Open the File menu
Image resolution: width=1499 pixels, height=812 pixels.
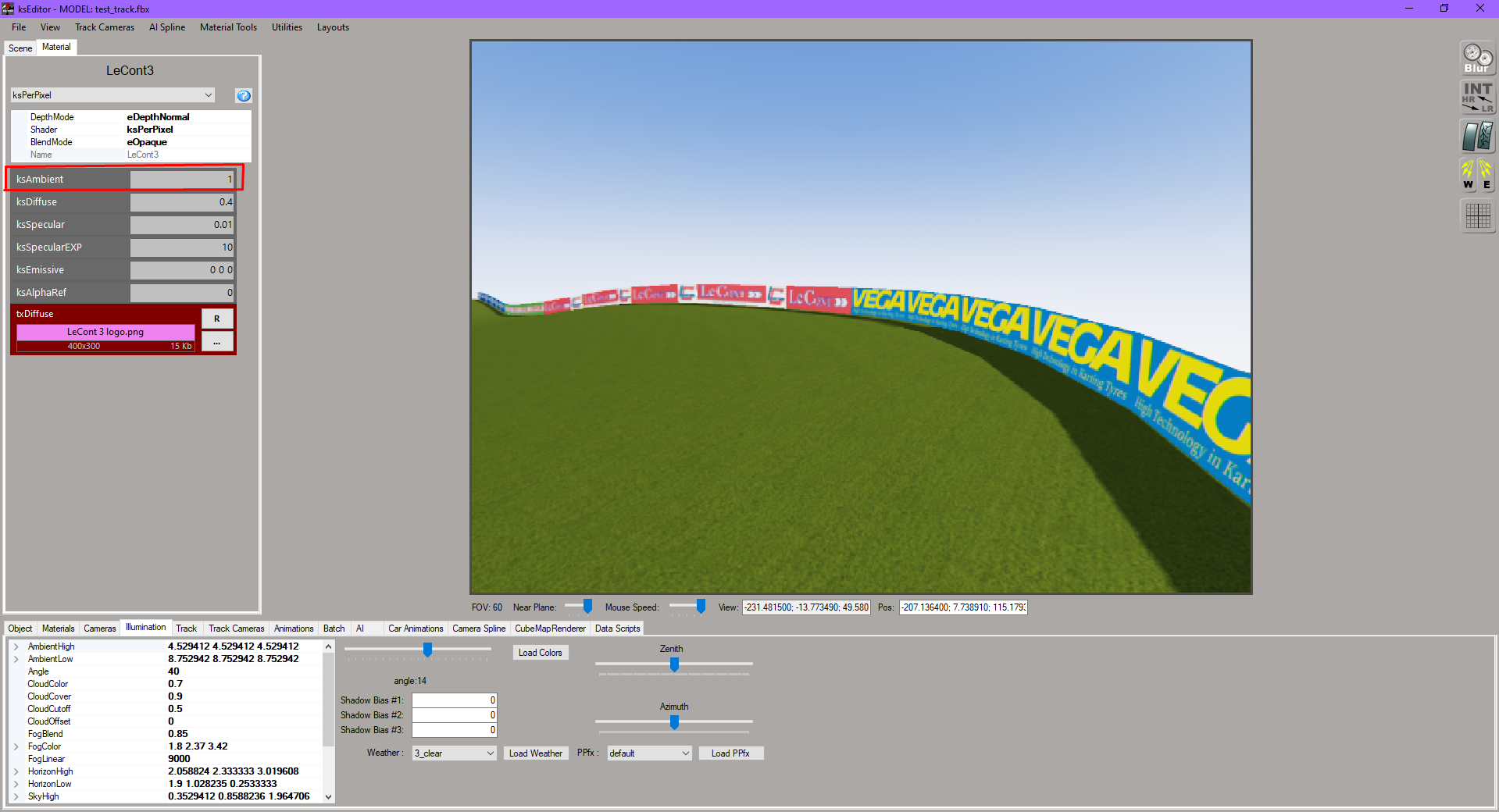click(19, 27)
